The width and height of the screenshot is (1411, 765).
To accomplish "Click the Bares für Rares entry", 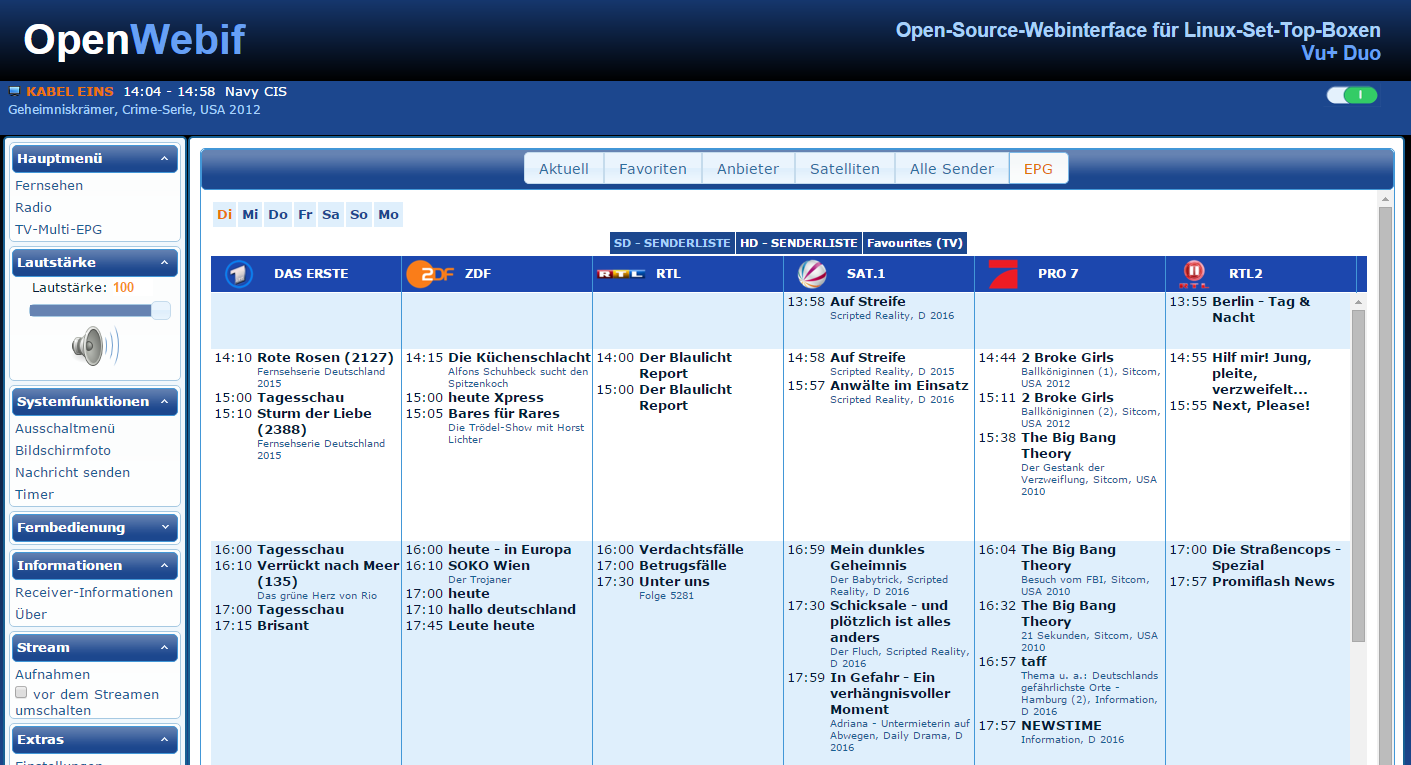I will (504, 414).
